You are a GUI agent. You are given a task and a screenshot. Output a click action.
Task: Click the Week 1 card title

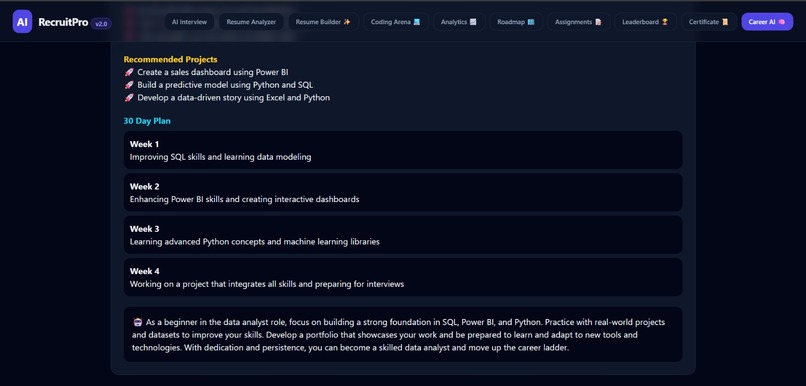click(x=144, y=144)
